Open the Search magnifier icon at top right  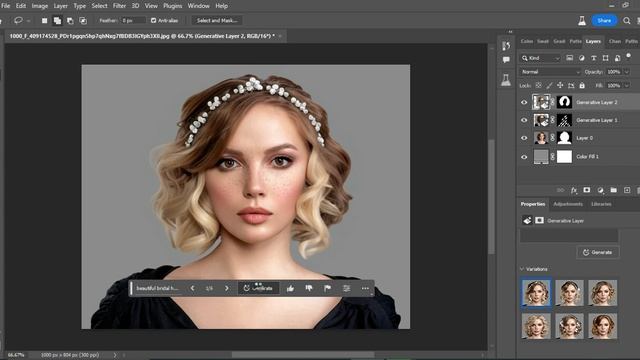pyautogui.click(x=627, y=20)
